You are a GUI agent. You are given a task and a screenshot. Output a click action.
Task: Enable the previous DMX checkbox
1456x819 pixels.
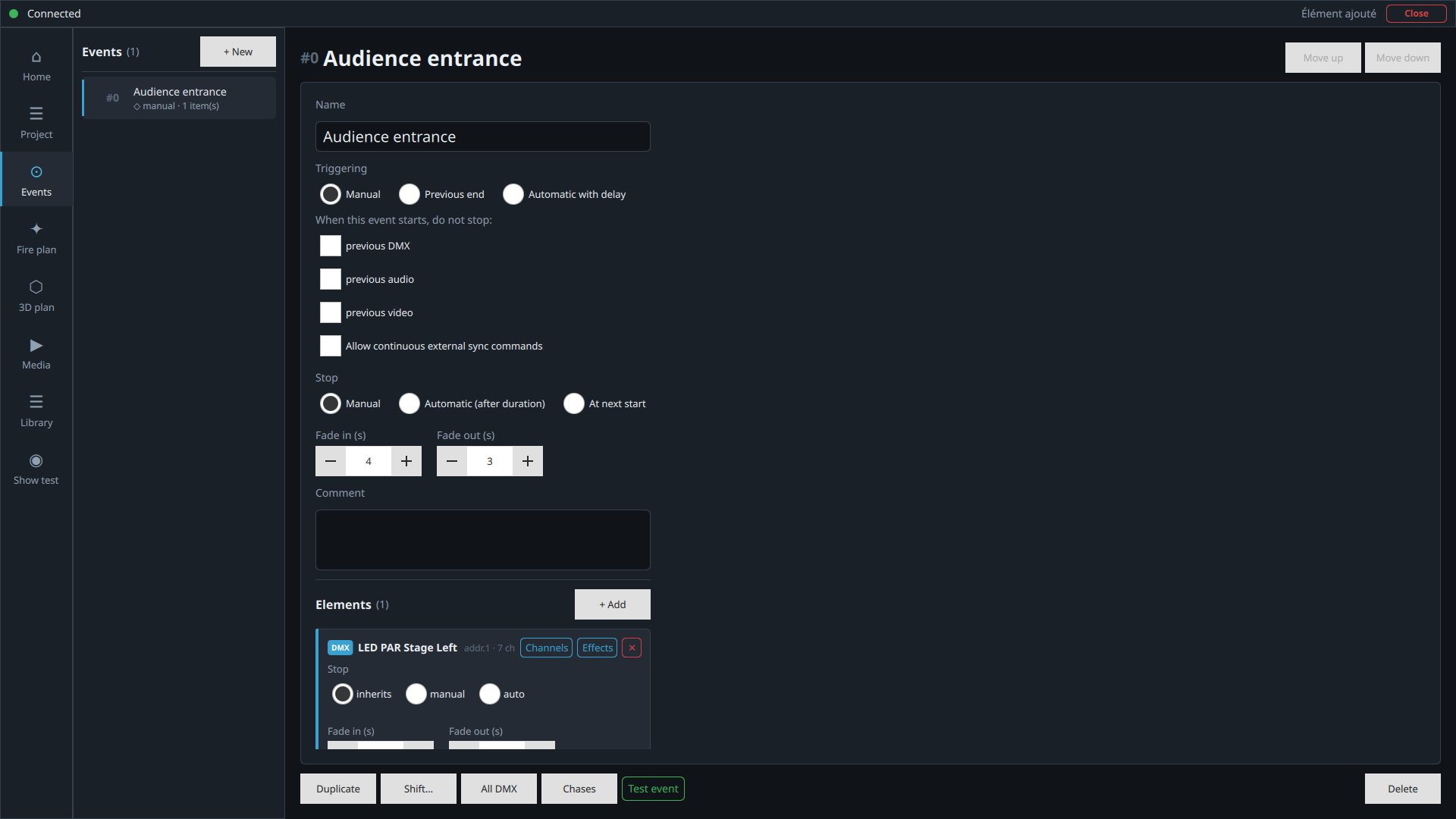(331, 246)
